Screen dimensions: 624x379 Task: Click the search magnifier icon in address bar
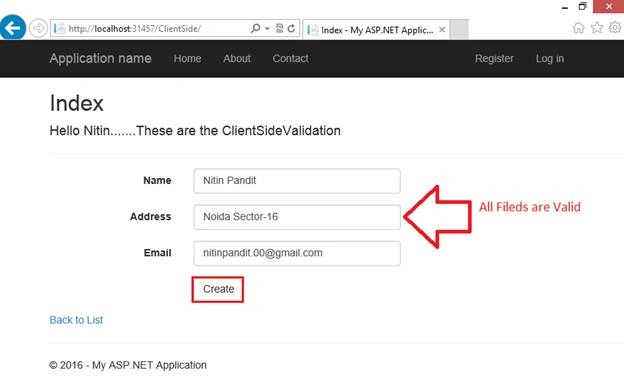pyautogui.click(x=255, y=28)
